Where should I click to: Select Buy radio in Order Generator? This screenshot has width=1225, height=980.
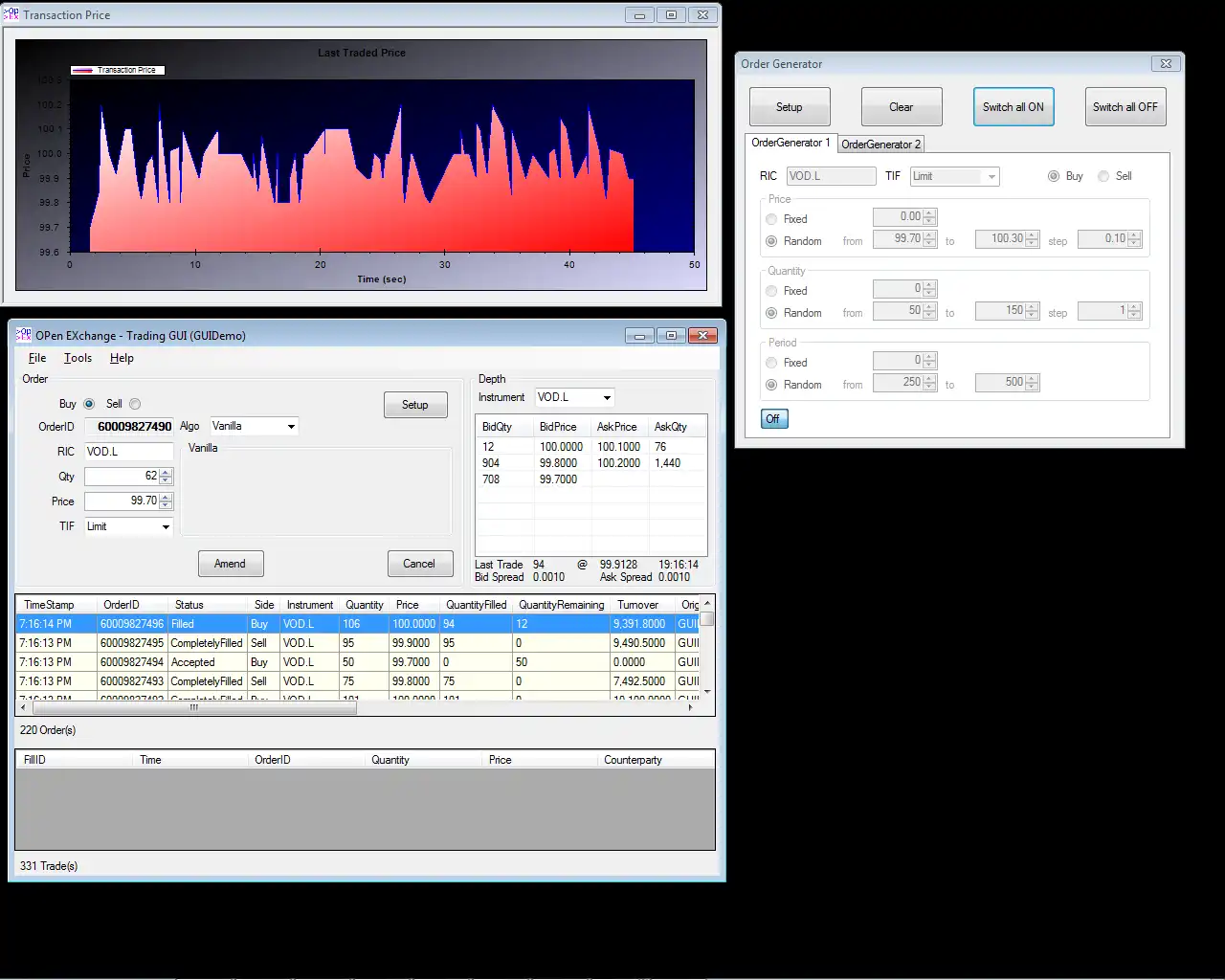(x=1054, y=176)
